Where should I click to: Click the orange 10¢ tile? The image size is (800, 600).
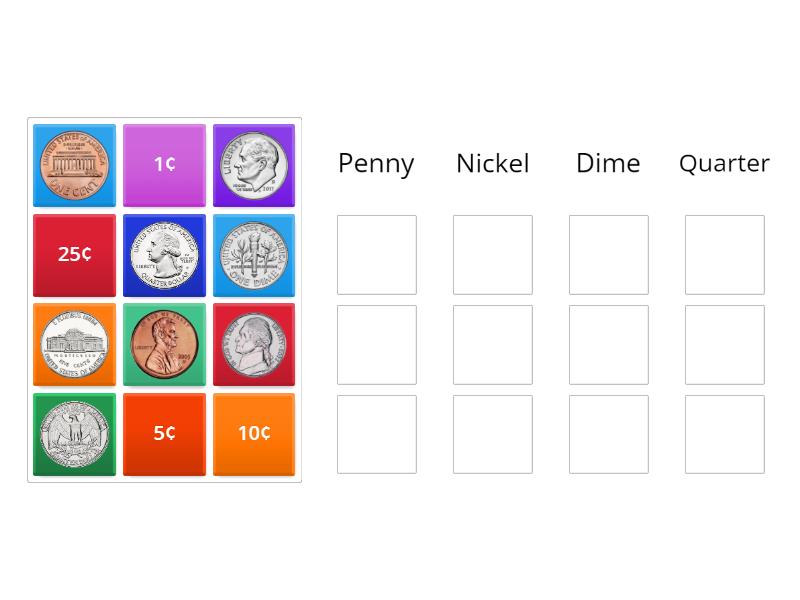click(254, 434)
